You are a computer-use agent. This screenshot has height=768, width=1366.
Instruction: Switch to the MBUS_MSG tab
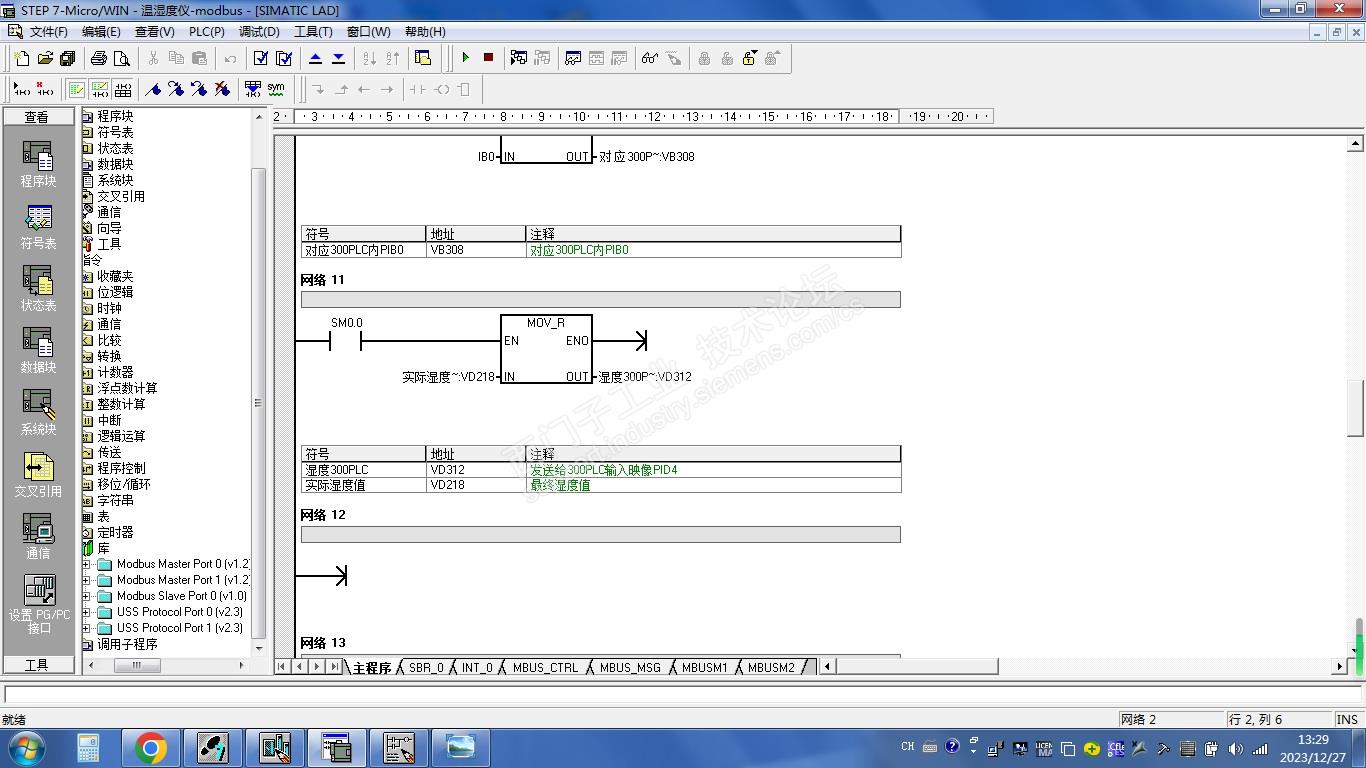coord(630,667)
